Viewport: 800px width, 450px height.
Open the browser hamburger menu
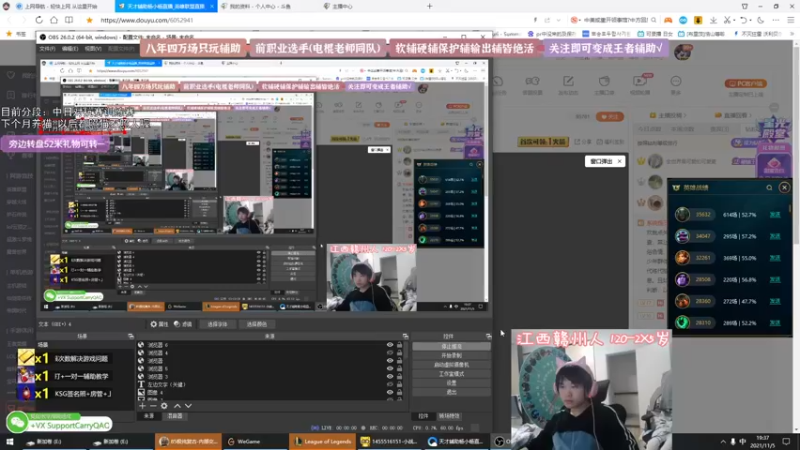click(791, 20)
